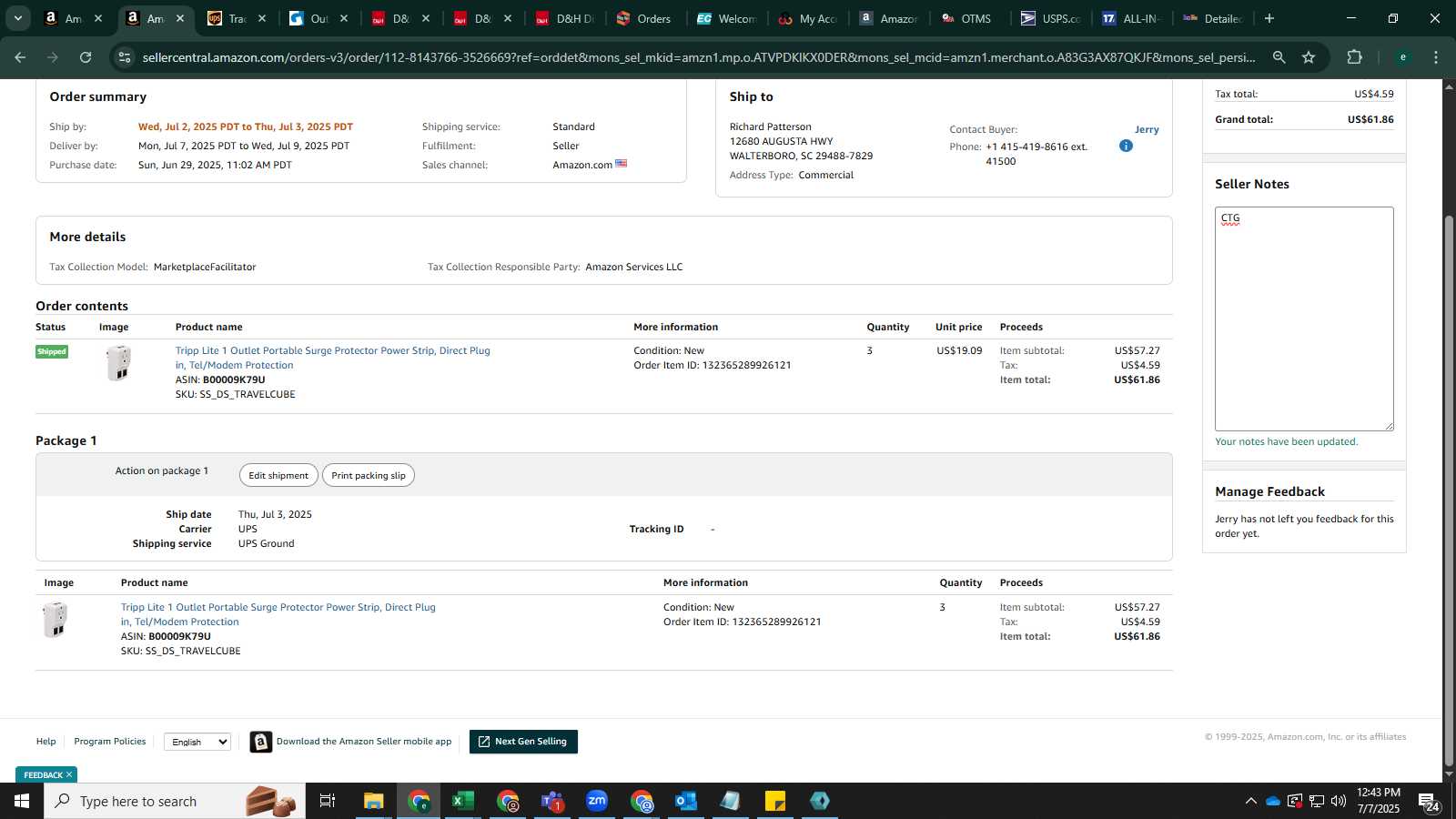This screenshot has width=1456, height=819.
Task: Close the Out tab
Action: [x=344, y=18]
